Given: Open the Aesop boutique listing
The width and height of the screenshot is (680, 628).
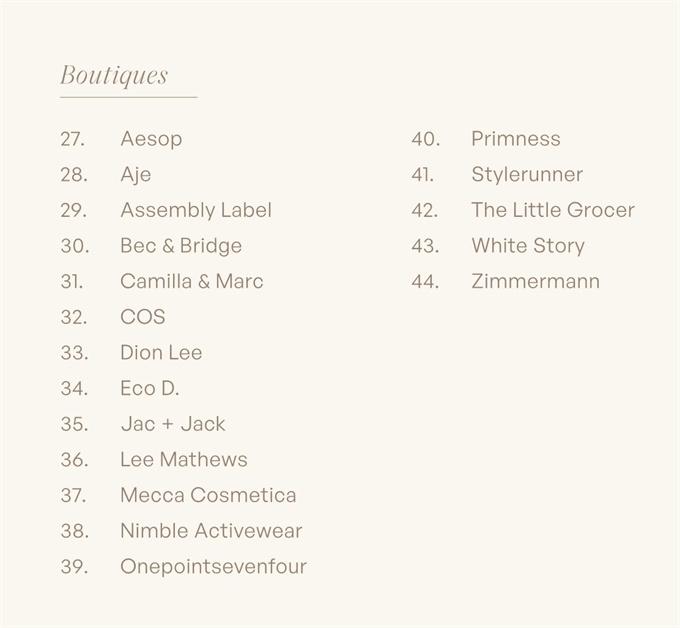Looking at the screenshot, I should click(x=151, y=139).
